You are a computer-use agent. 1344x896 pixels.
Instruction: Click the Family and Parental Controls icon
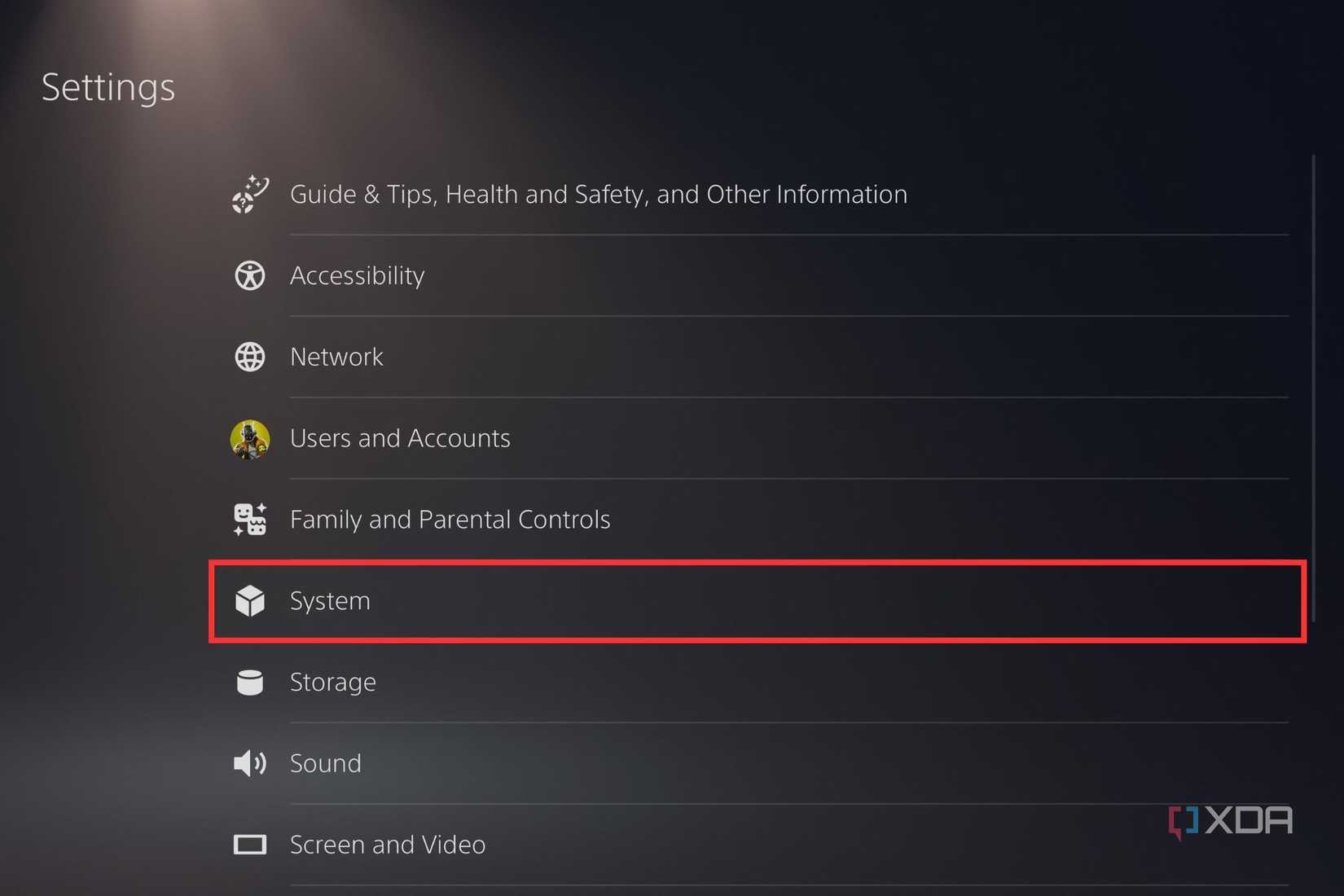pos(249,519)
